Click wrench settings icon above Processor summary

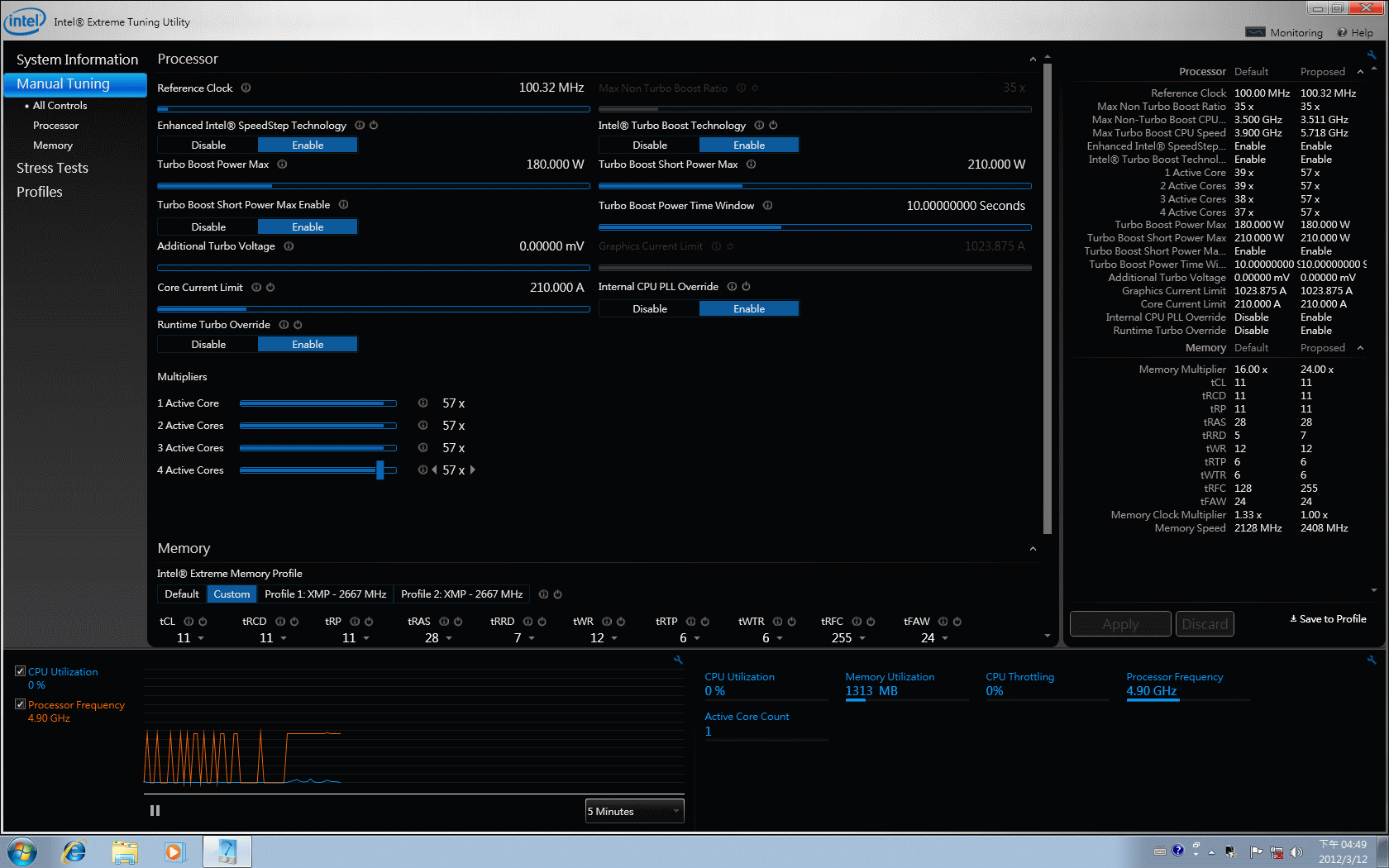tap(1371, 55)
